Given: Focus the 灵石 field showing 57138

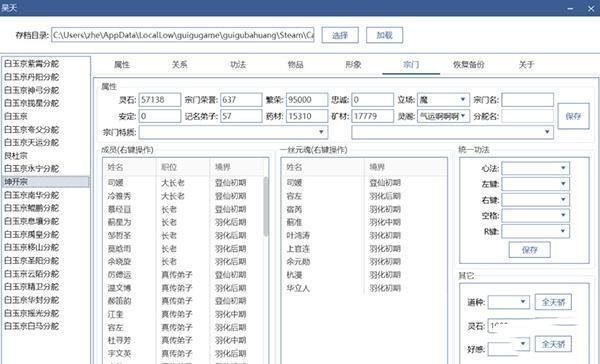Looking at the screenshot, I should click(160, 100).
